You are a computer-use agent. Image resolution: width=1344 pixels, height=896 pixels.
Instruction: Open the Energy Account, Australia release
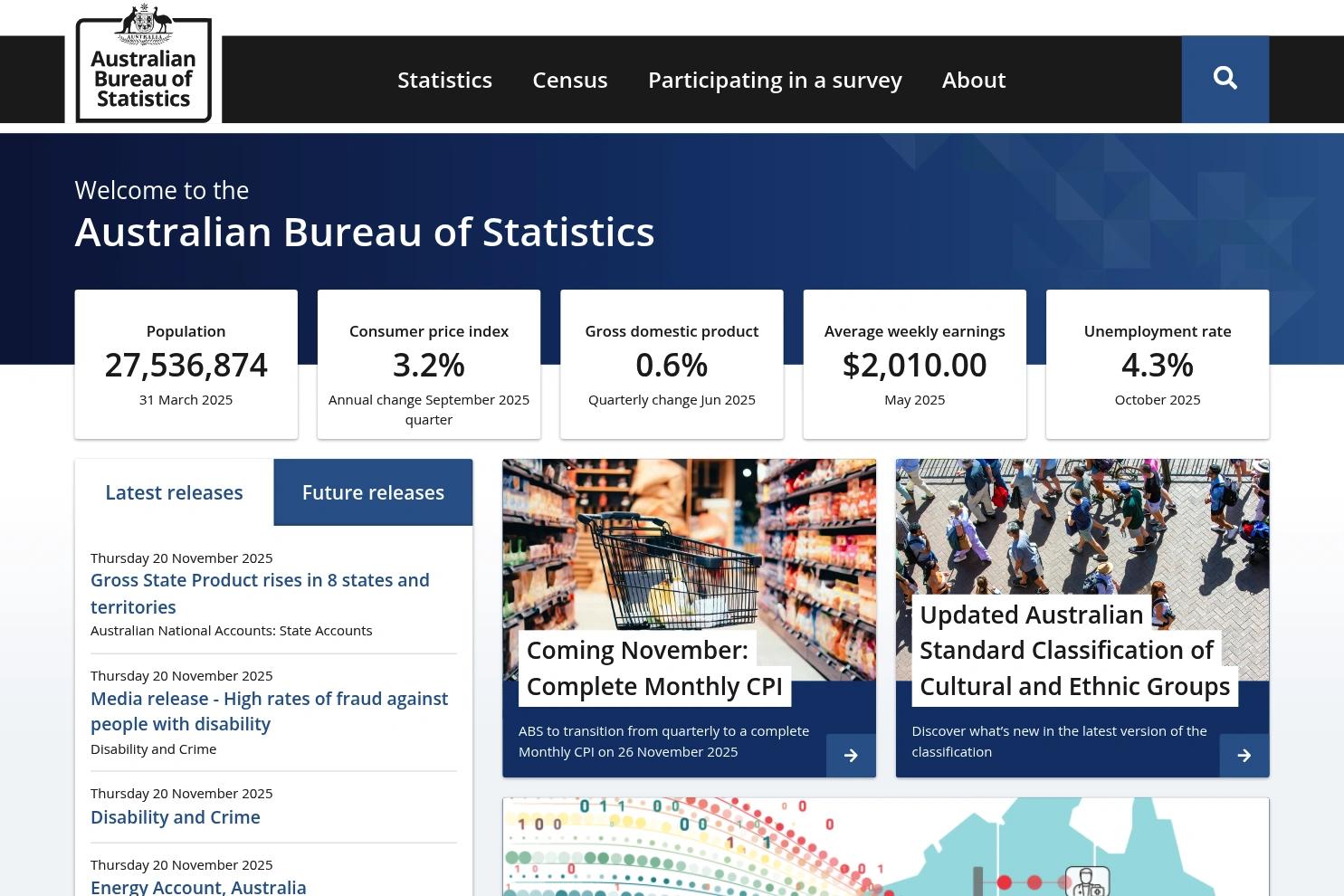198,887
